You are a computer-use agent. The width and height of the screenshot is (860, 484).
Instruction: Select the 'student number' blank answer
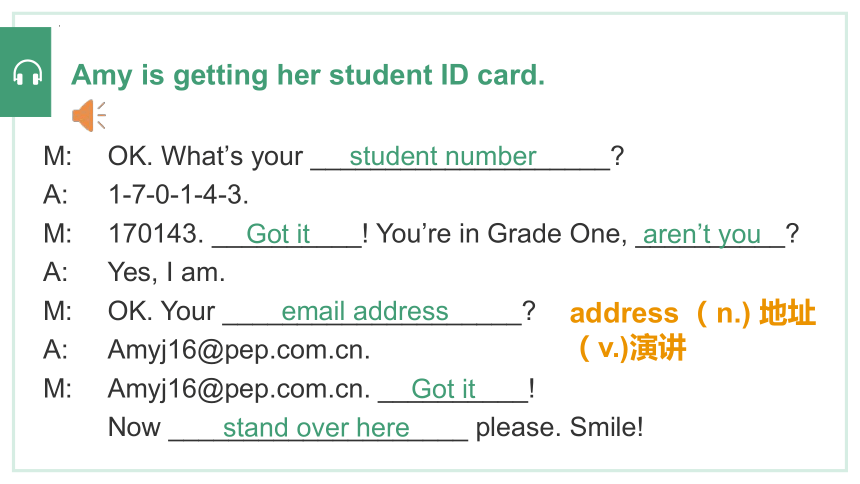coord(443,156)
